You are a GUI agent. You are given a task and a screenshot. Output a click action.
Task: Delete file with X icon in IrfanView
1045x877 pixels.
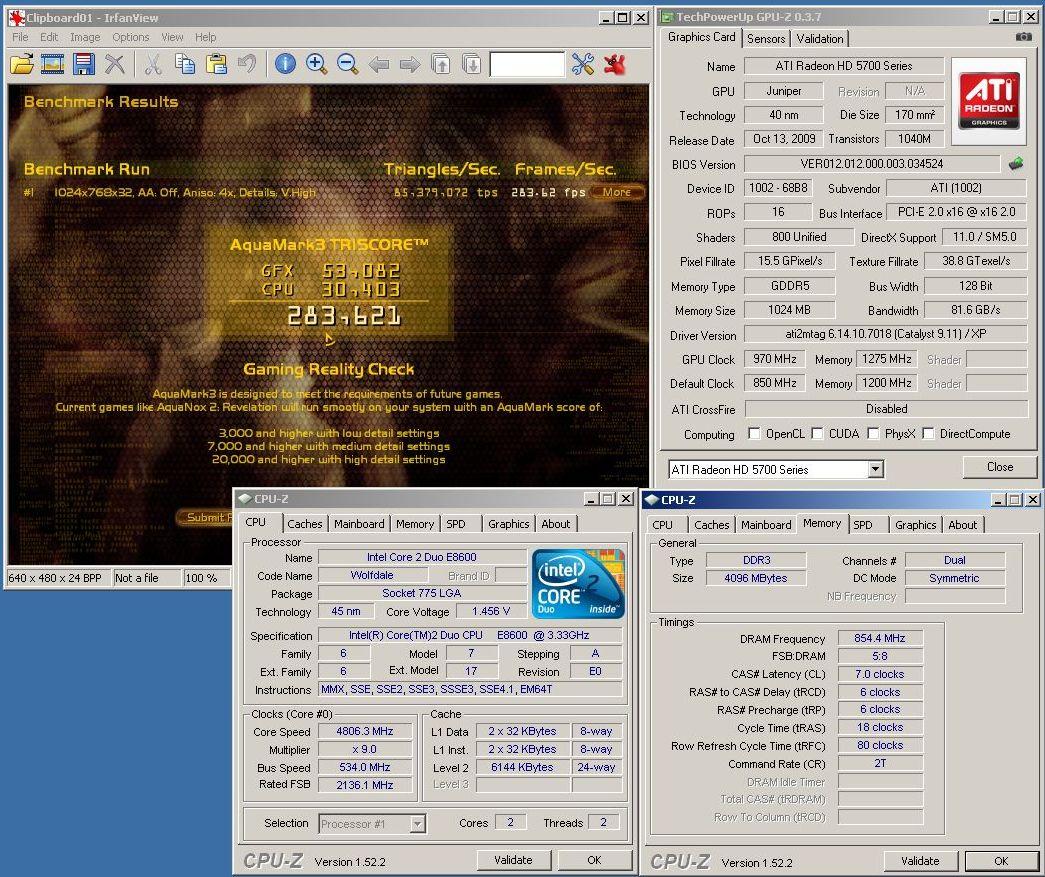pyautogui.click(x=115, y=65)
